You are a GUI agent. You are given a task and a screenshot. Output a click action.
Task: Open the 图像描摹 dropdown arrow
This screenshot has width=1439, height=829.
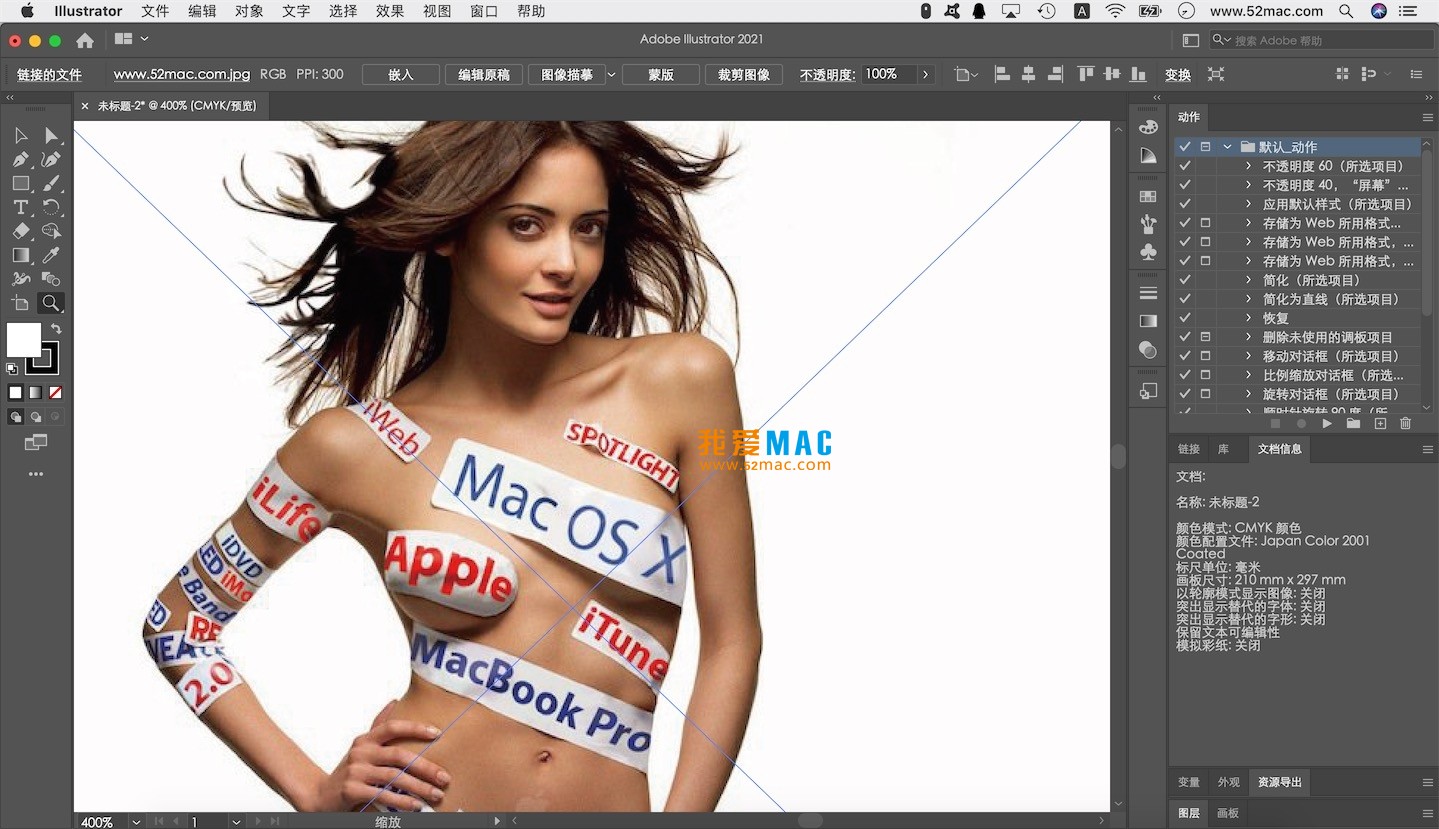611,75
